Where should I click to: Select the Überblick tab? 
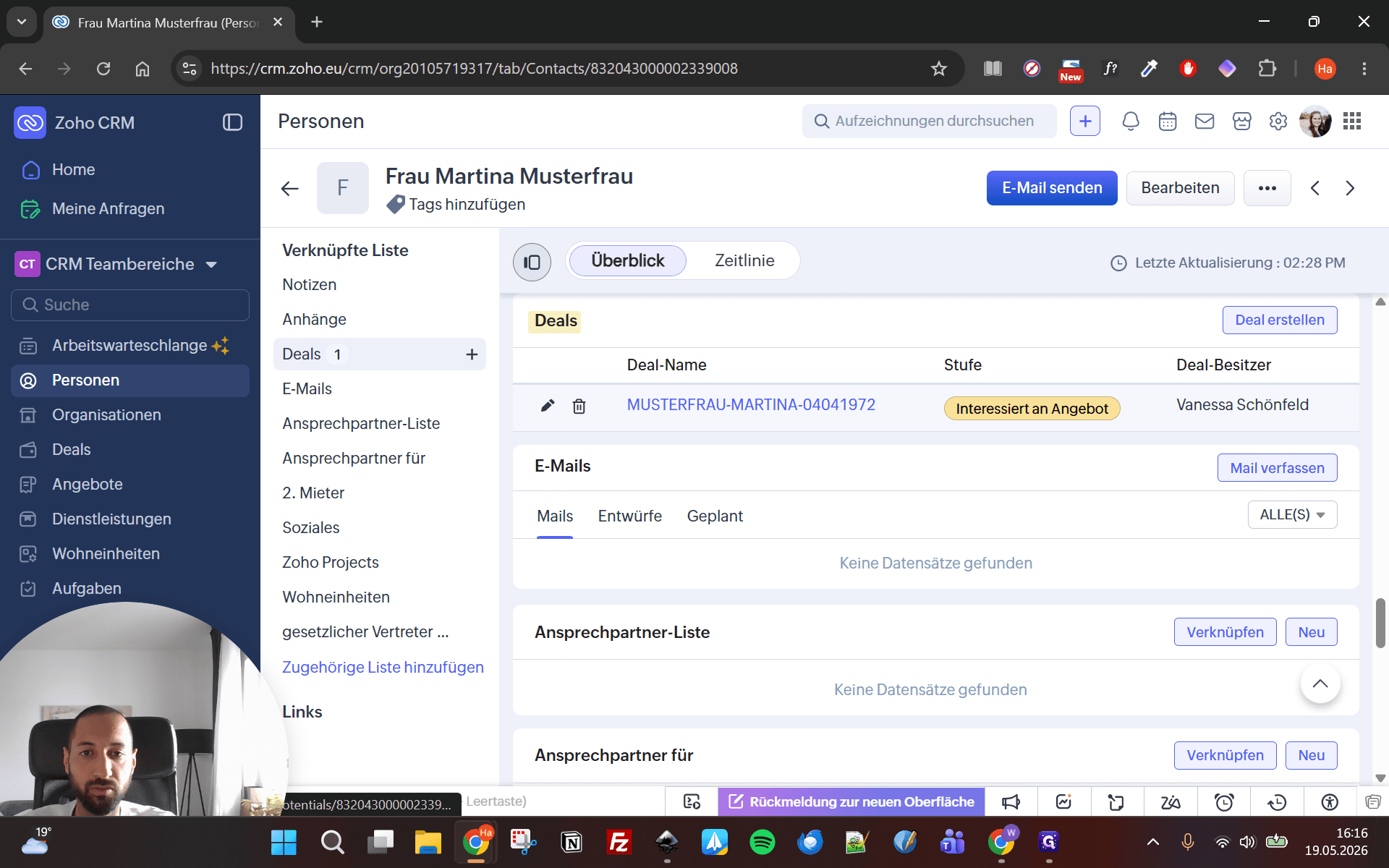pos(627,260)
